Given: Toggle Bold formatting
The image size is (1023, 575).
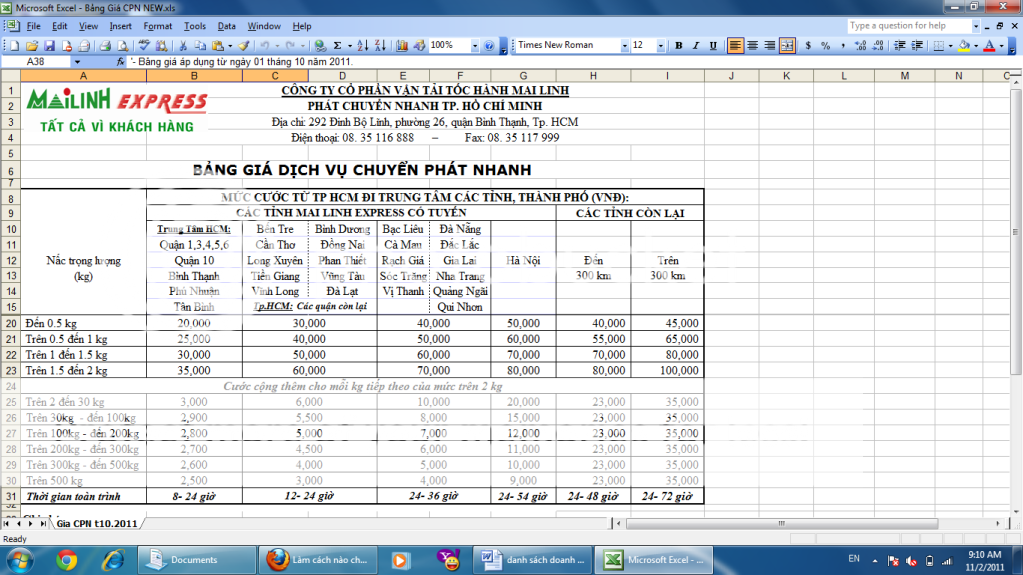Looking at the screenshot, I should tap(679, 46).
